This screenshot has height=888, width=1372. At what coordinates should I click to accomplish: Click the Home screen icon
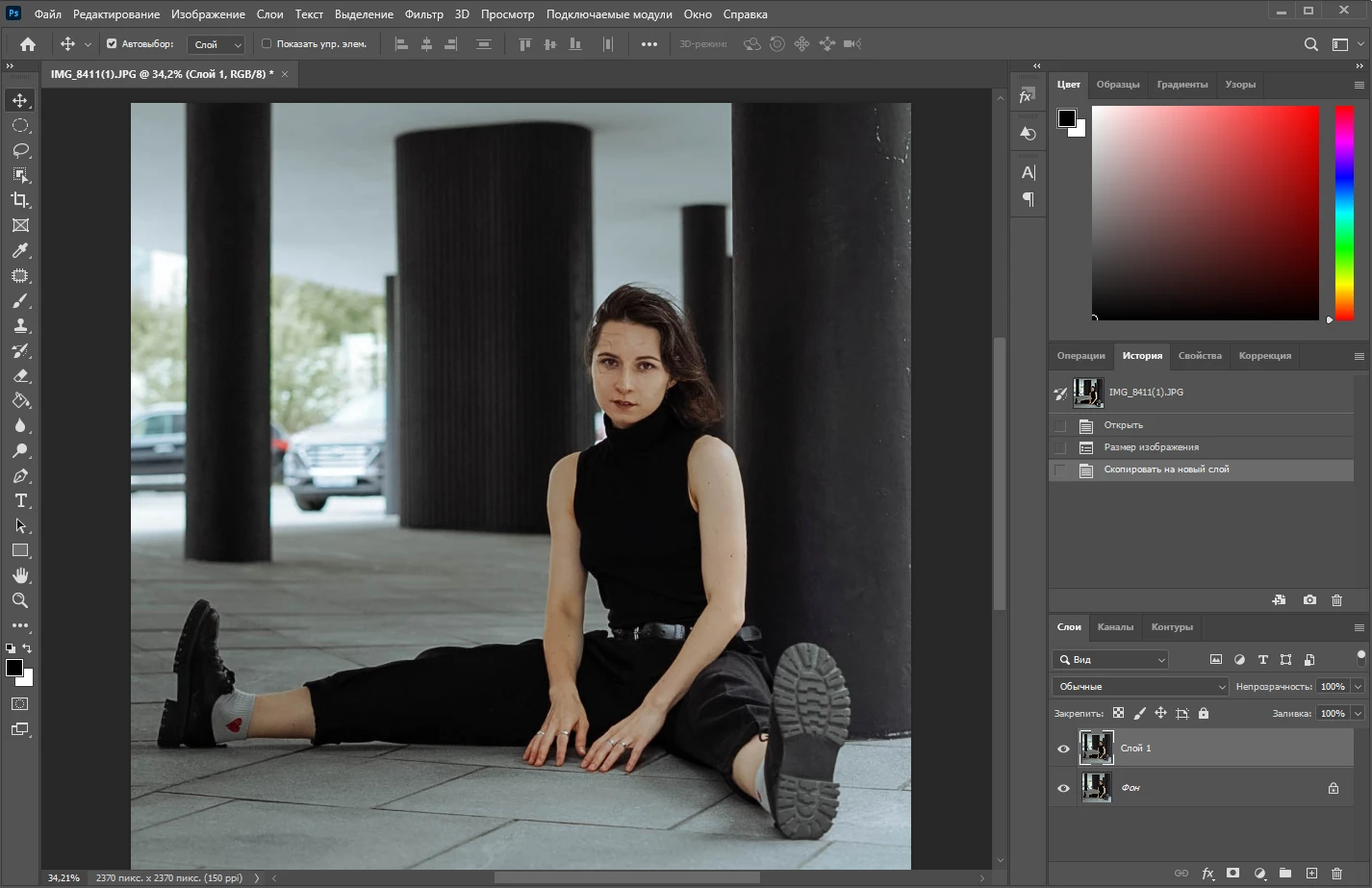tap(28, 44)
